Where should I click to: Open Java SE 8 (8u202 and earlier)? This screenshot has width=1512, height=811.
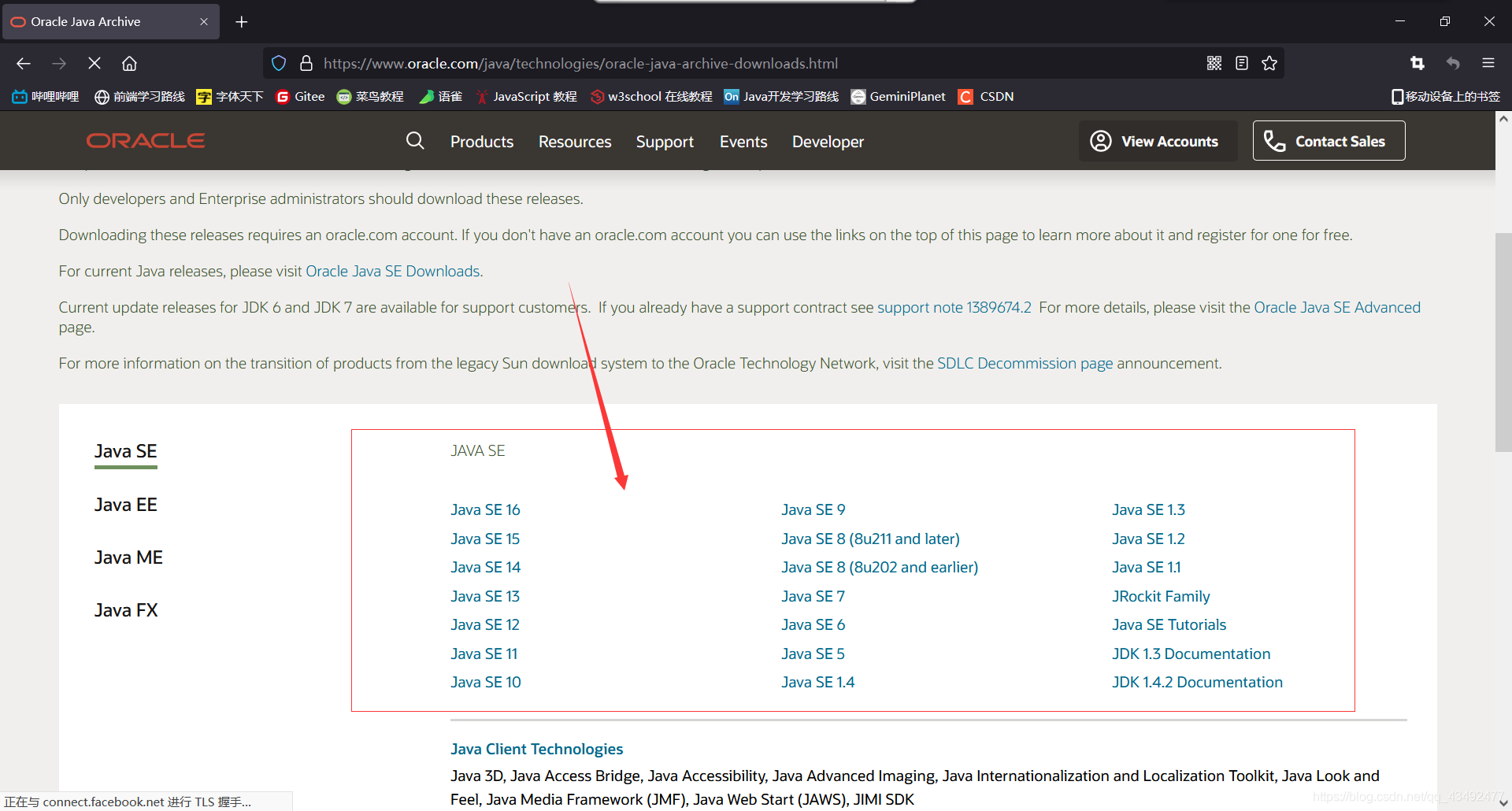pyautogui.click(x=880, y=567)
